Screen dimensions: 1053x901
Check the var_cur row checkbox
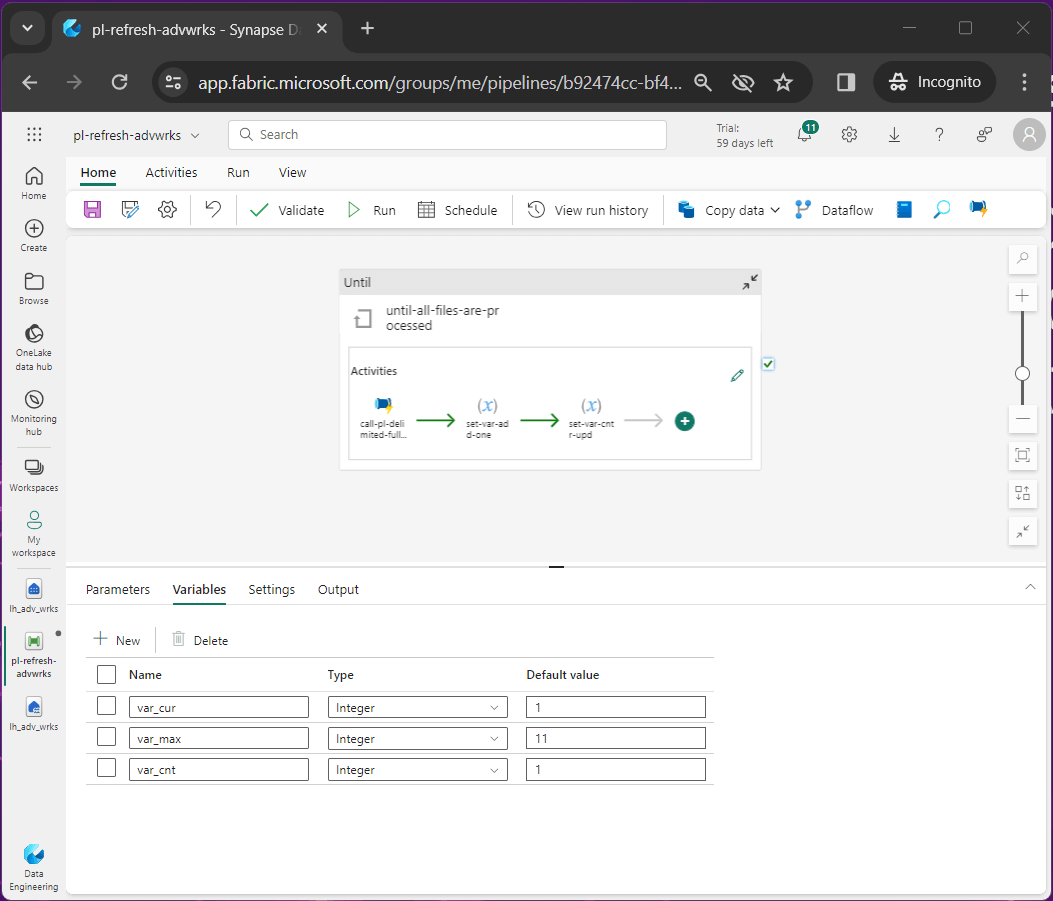click(106, 707)
